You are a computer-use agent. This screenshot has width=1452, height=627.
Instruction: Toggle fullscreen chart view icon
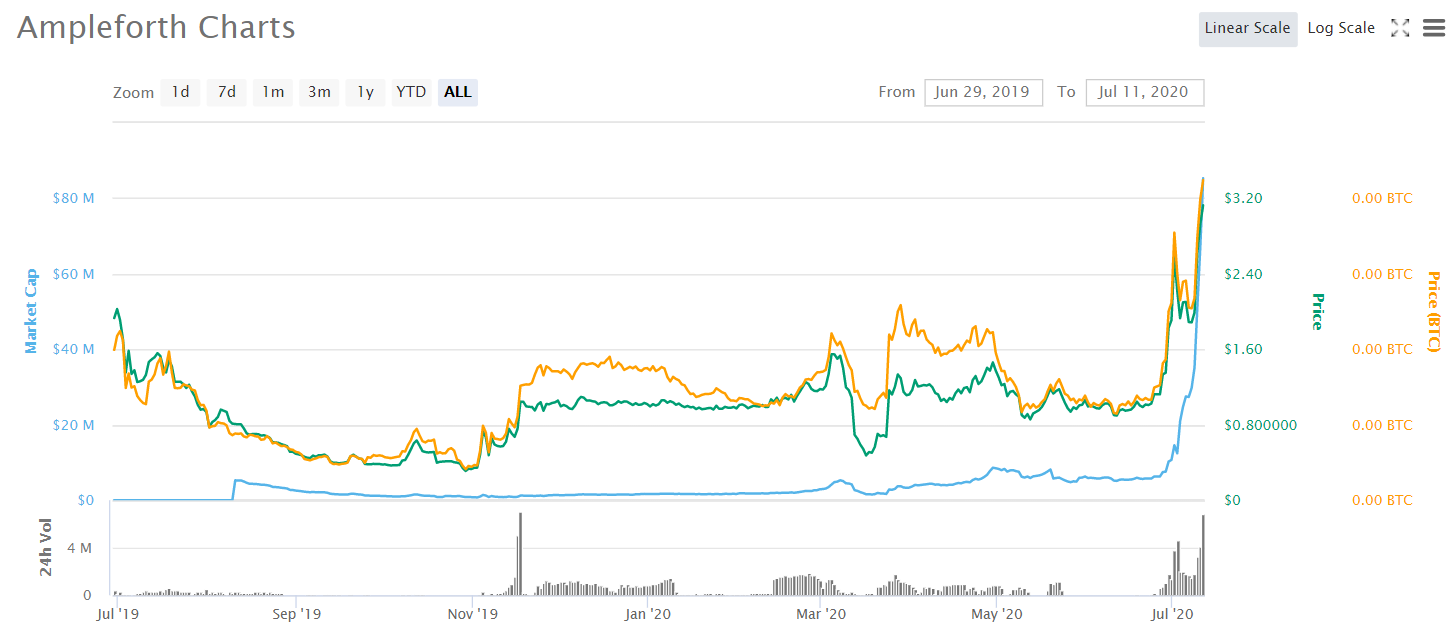[x=1400, y=28]
